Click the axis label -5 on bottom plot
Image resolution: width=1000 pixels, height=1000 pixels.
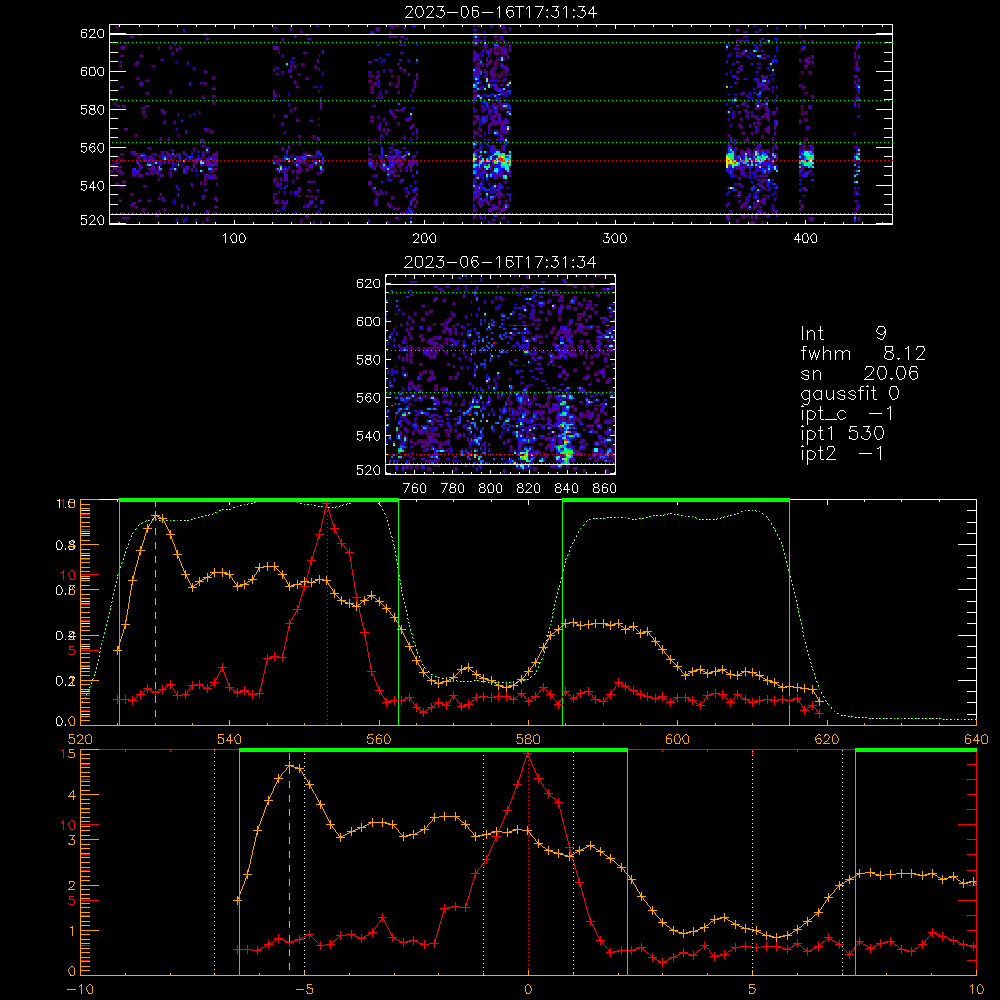(x=304, y=989)
